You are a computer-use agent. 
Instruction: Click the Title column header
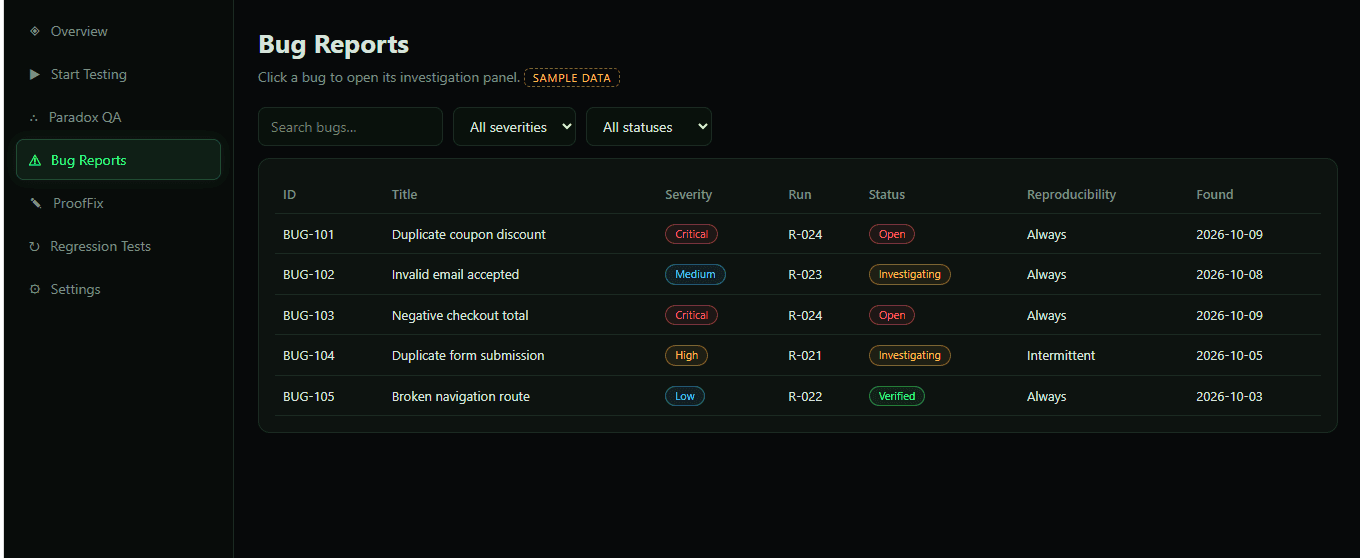click(405, 195)
